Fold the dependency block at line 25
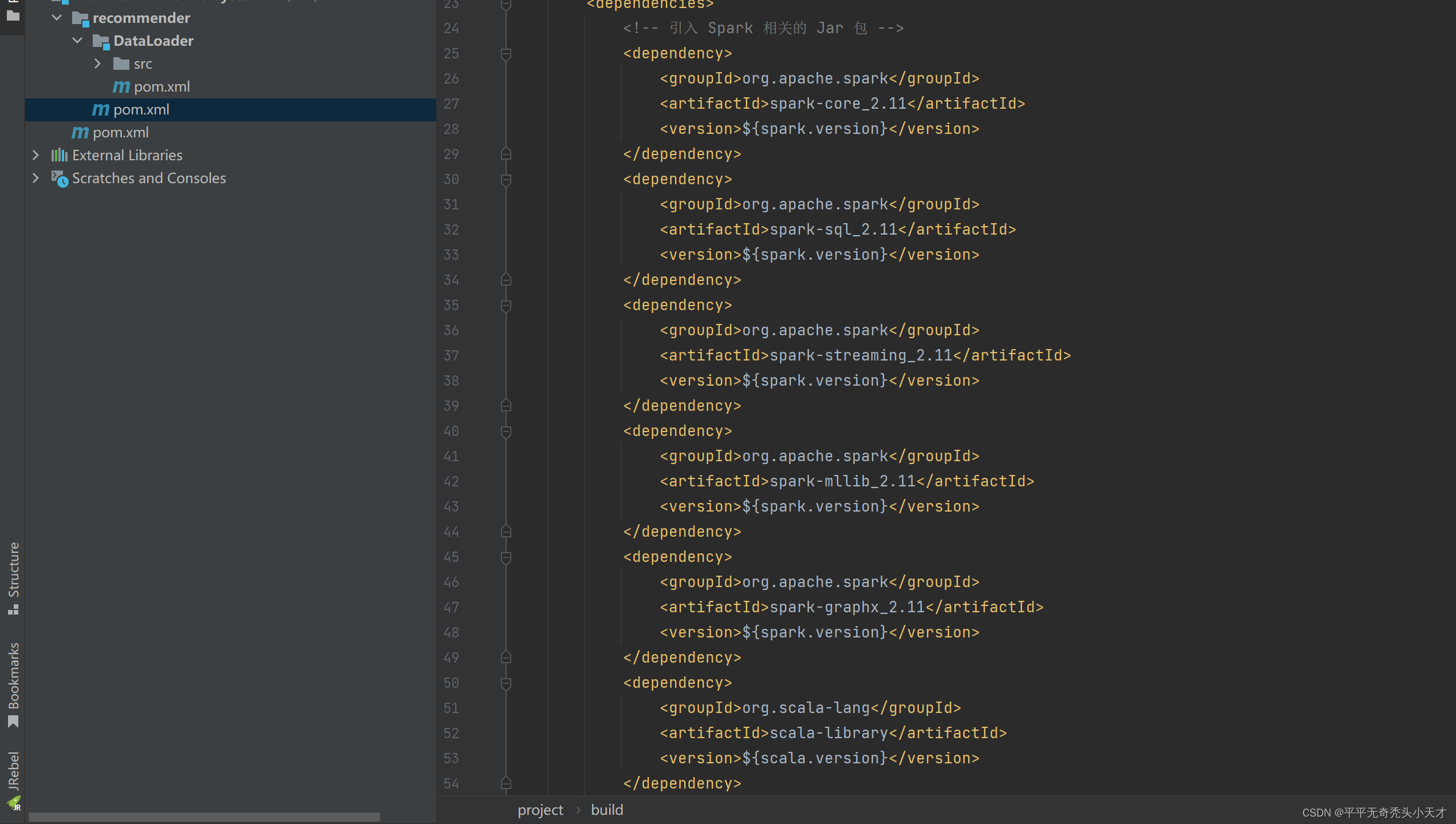Image resolution: width=1456 pixels, height=824 pixels. [506, 54]
